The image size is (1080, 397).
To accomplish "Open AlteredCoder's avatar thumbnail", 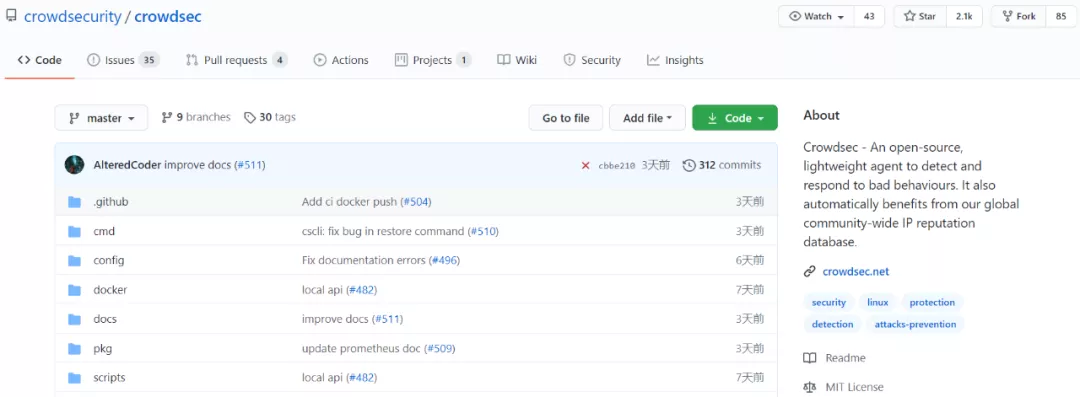I will [74, 165].
